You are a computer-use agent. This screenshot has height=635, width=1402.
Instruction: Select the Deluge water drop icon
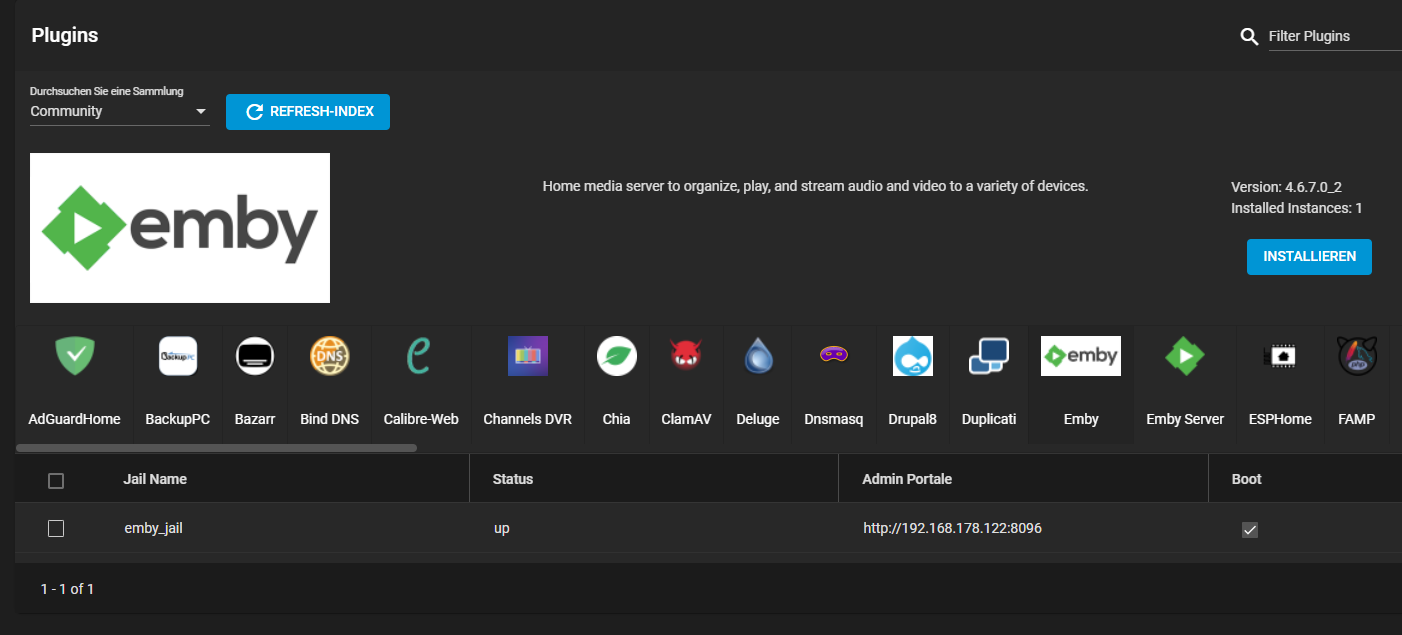[x=757, y=356]
